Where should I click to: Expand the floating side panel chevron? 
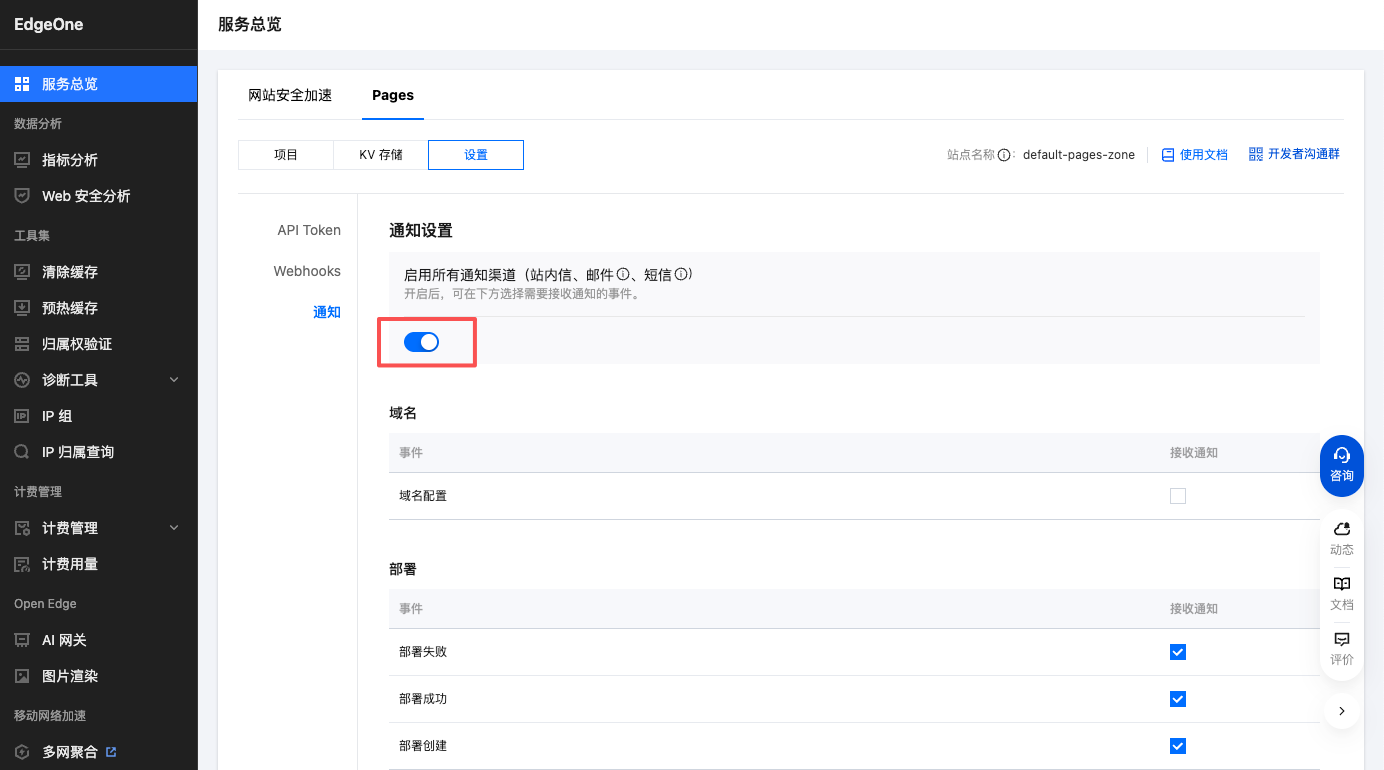pos(1341,711)
